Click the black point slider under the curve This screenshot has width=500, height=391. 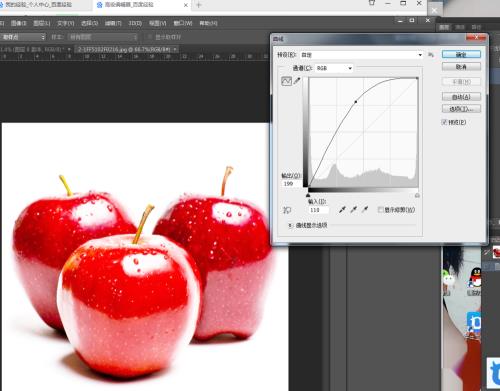click(x=308, y=195)
